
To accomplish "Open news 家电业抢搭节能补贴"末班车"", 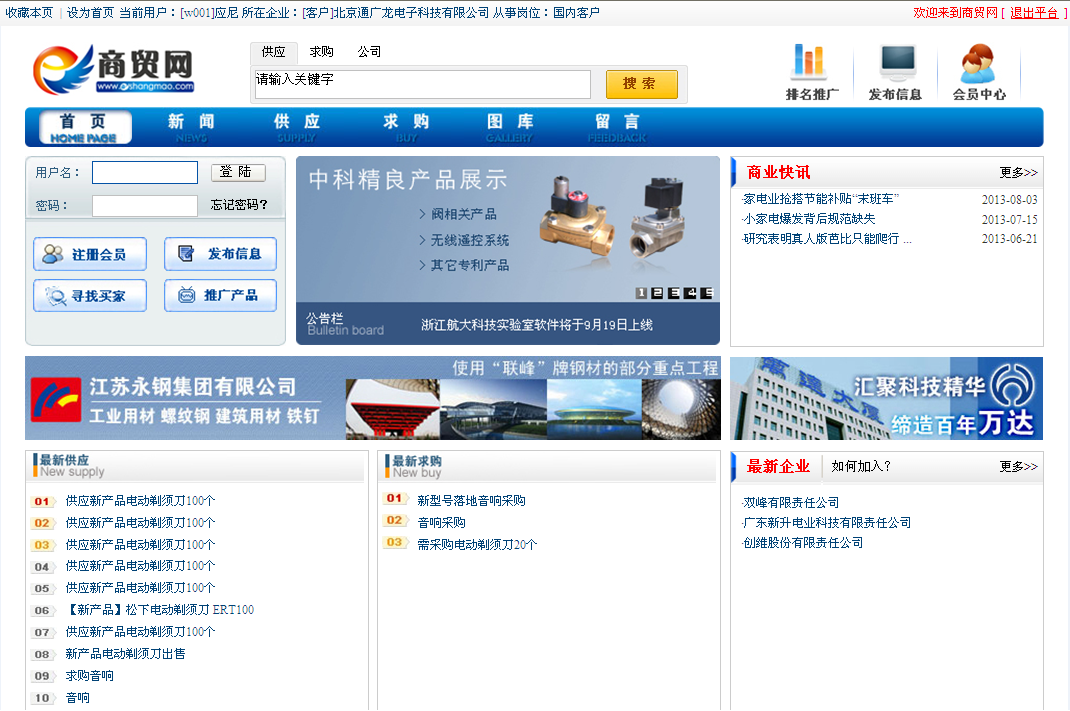I will [x=821, y=199].
